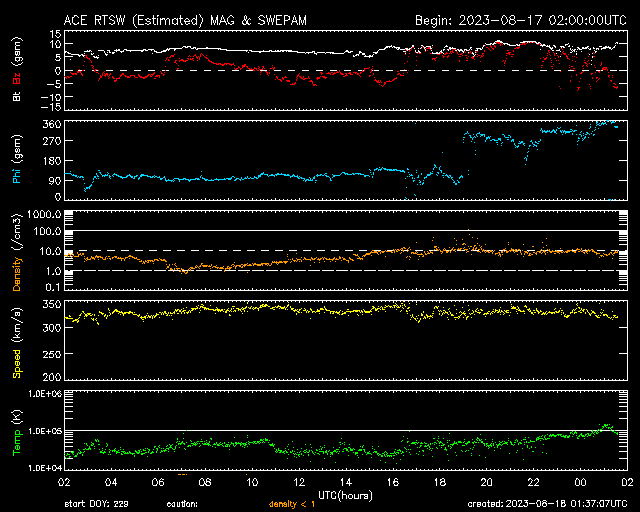Click the '22' hour label on time axis
This screenshot has height=512, width=640.
(533, 483)
